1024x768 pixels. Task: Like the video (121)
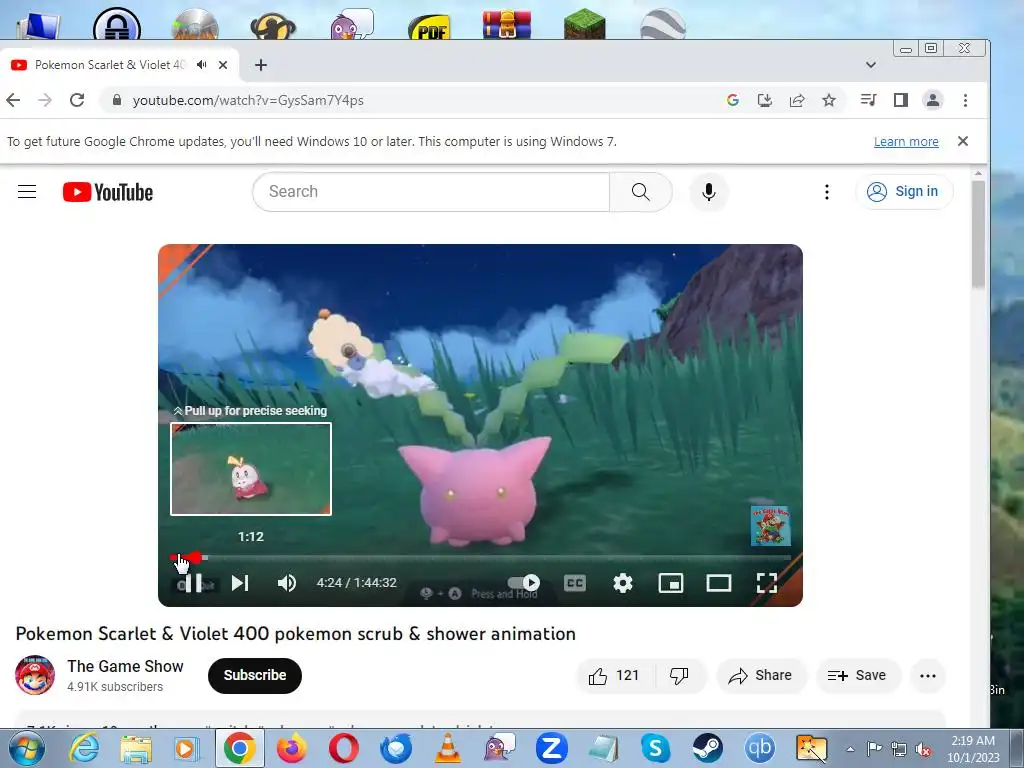point(614,675)
